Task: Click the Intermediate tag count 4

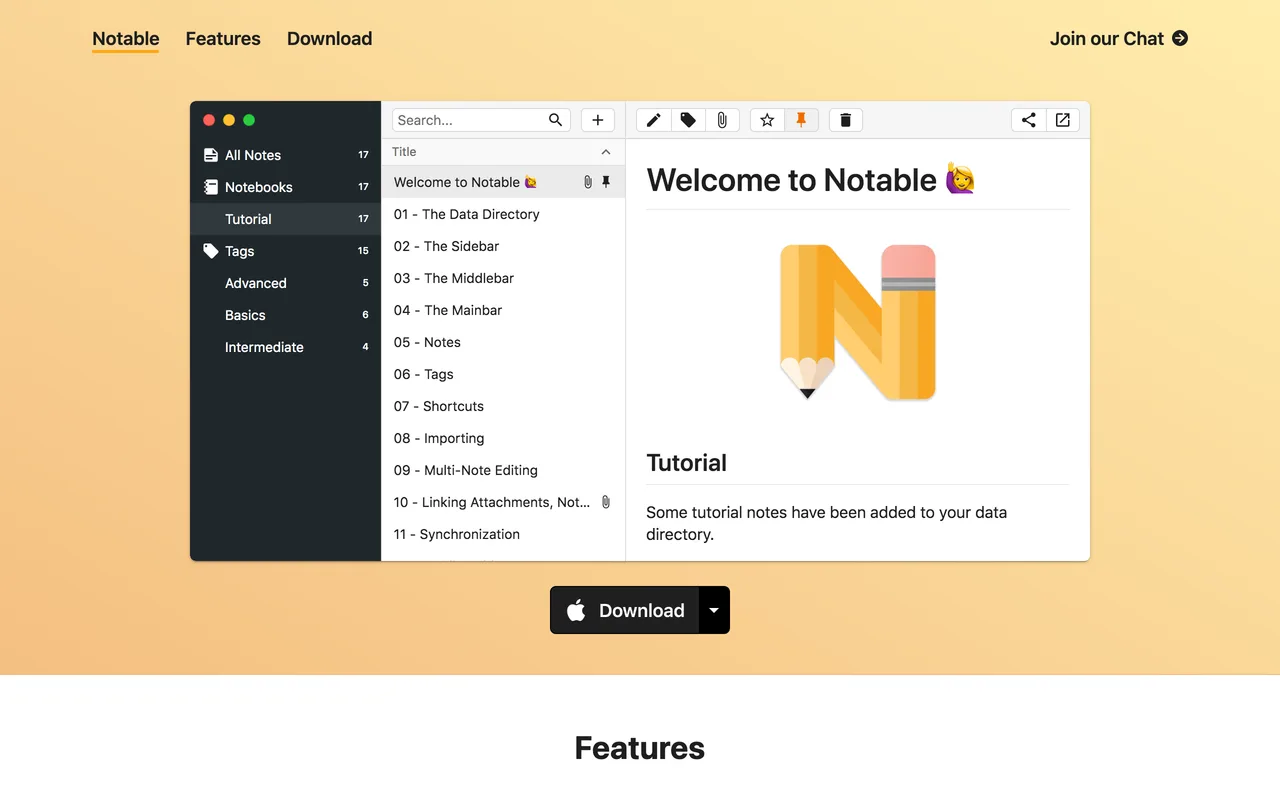Action: click(x=366, y=347)
